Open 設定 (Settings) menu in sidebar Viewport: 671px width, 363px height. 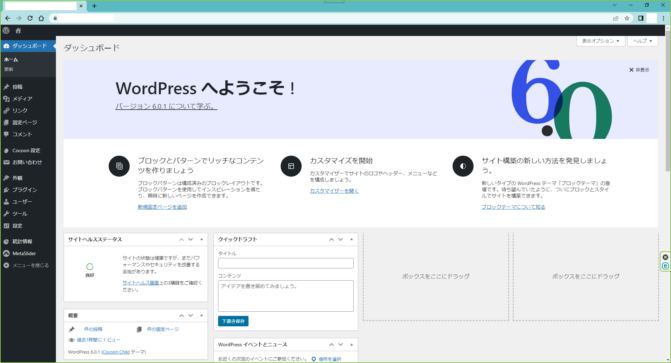28,226
